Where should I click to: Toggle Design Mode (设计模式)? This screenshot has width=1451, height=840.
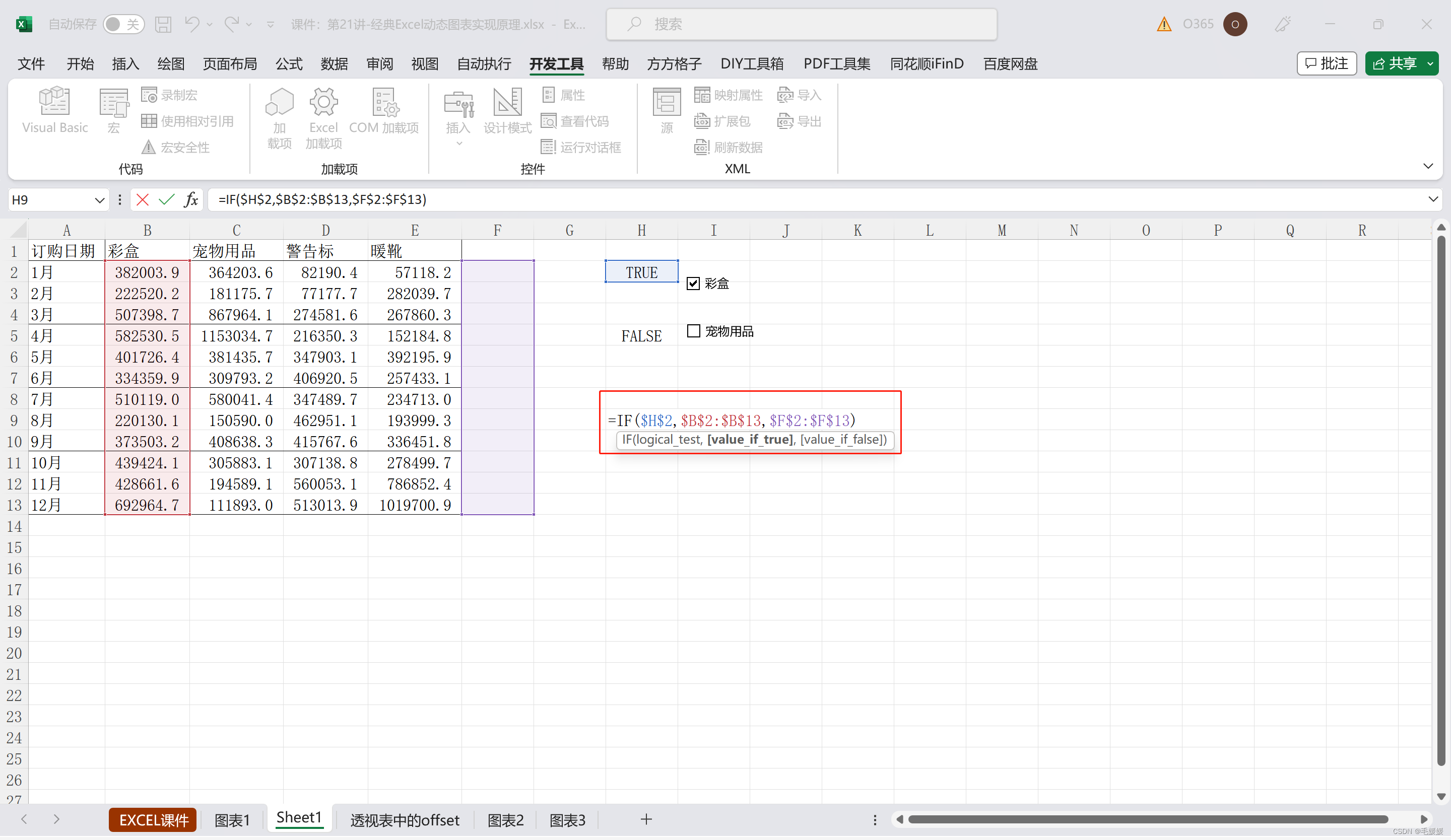point(507,111)
